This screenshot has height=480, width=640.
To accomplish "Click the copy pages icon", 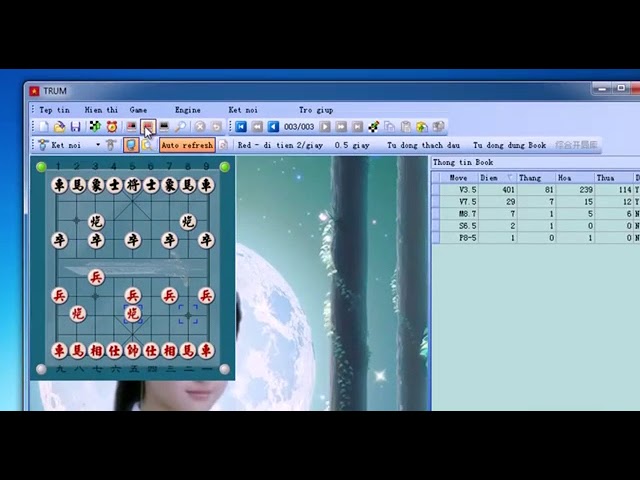I will tap(389, 127).
